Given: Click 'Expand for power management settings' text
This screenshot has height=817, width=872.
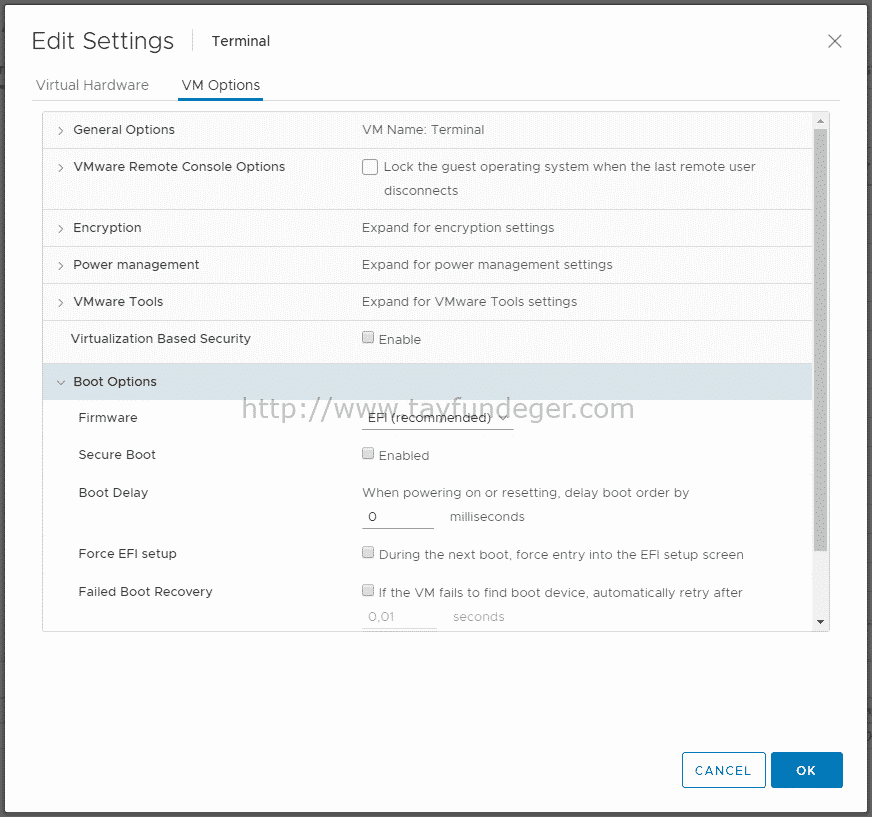Looking at the screenshot, I should 487,265.
